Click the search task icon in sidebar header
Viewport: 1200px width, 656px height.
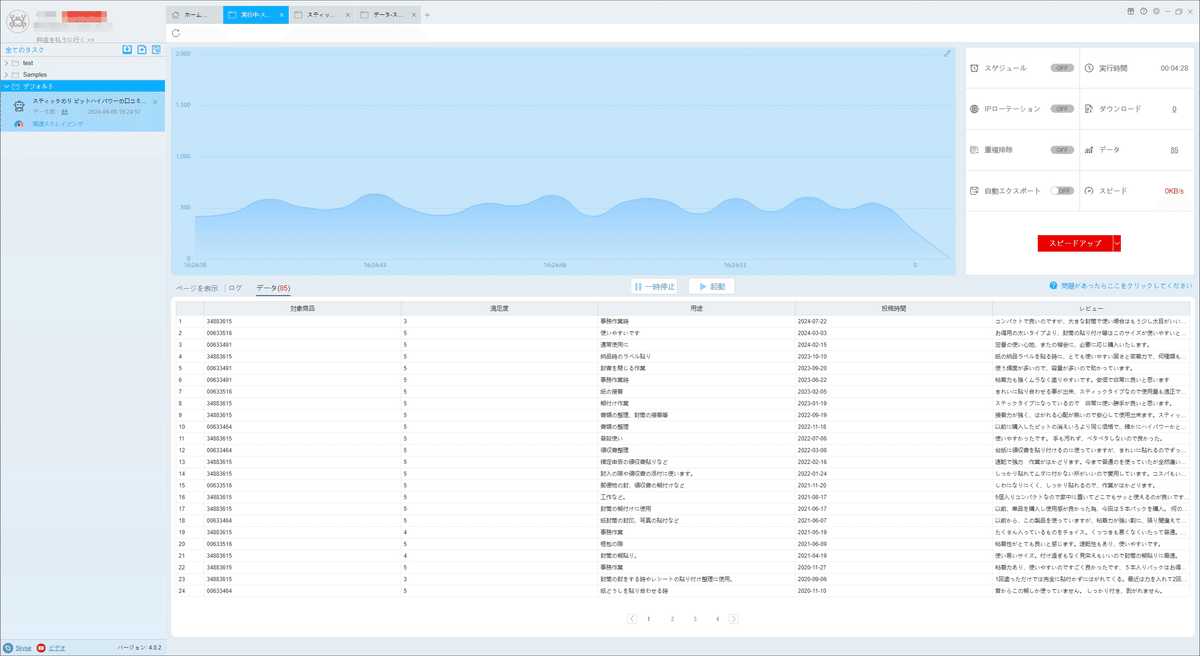click(x=157, y=49)
